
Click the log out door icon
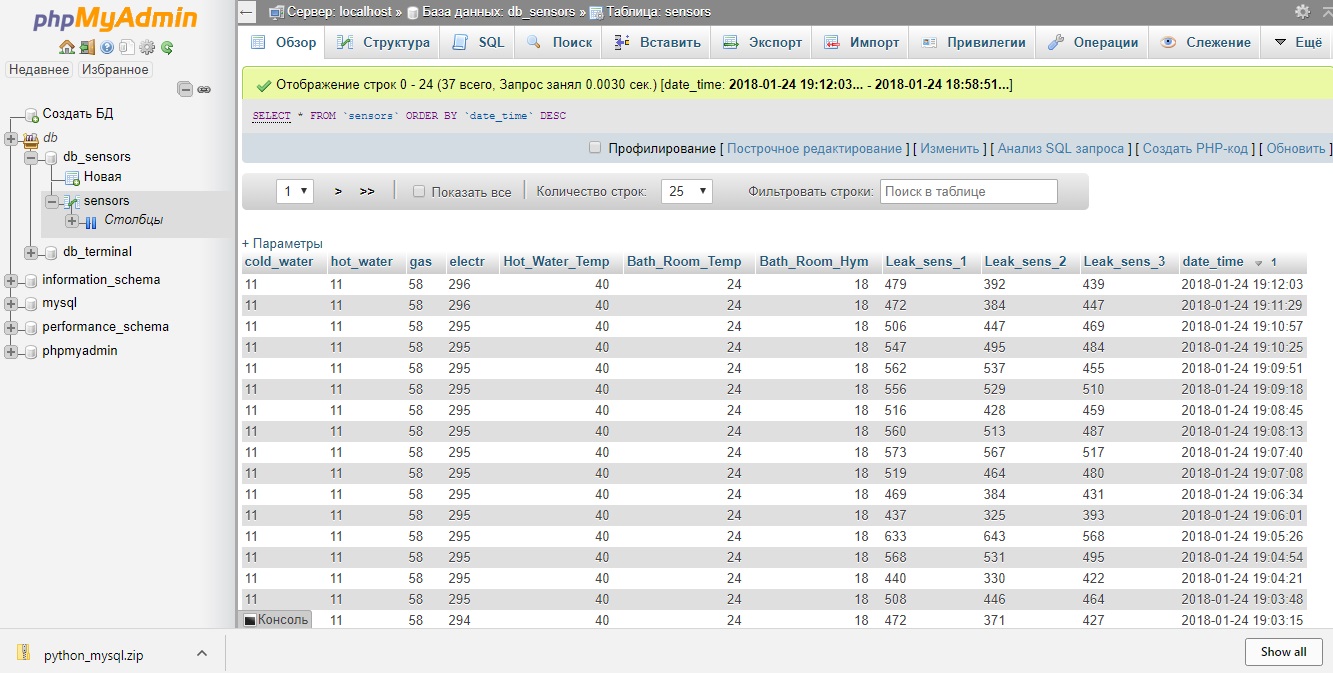[x=87, y=47]
